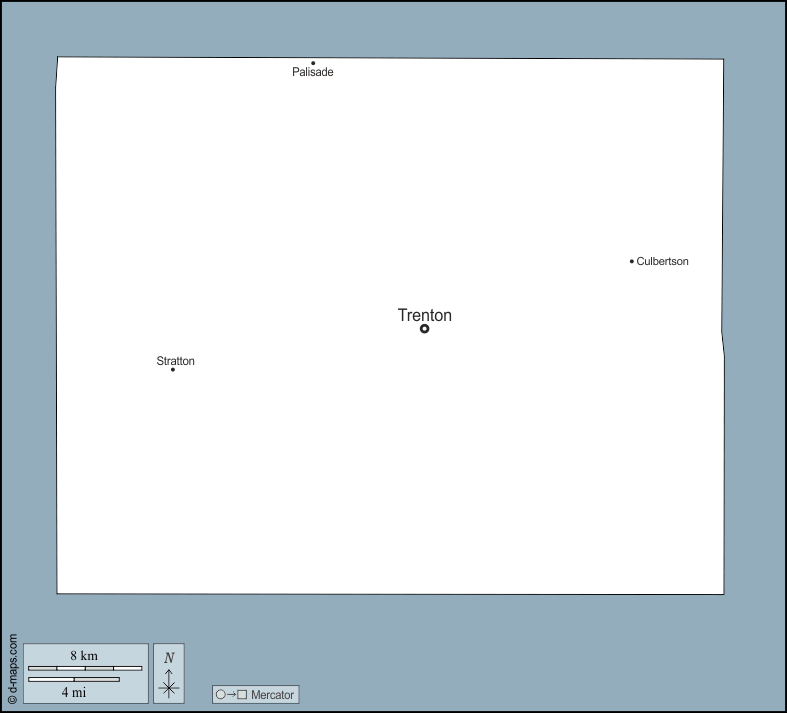Select the Culbertson text label
This screenshot has height=713, width=787.
(662, 261)
